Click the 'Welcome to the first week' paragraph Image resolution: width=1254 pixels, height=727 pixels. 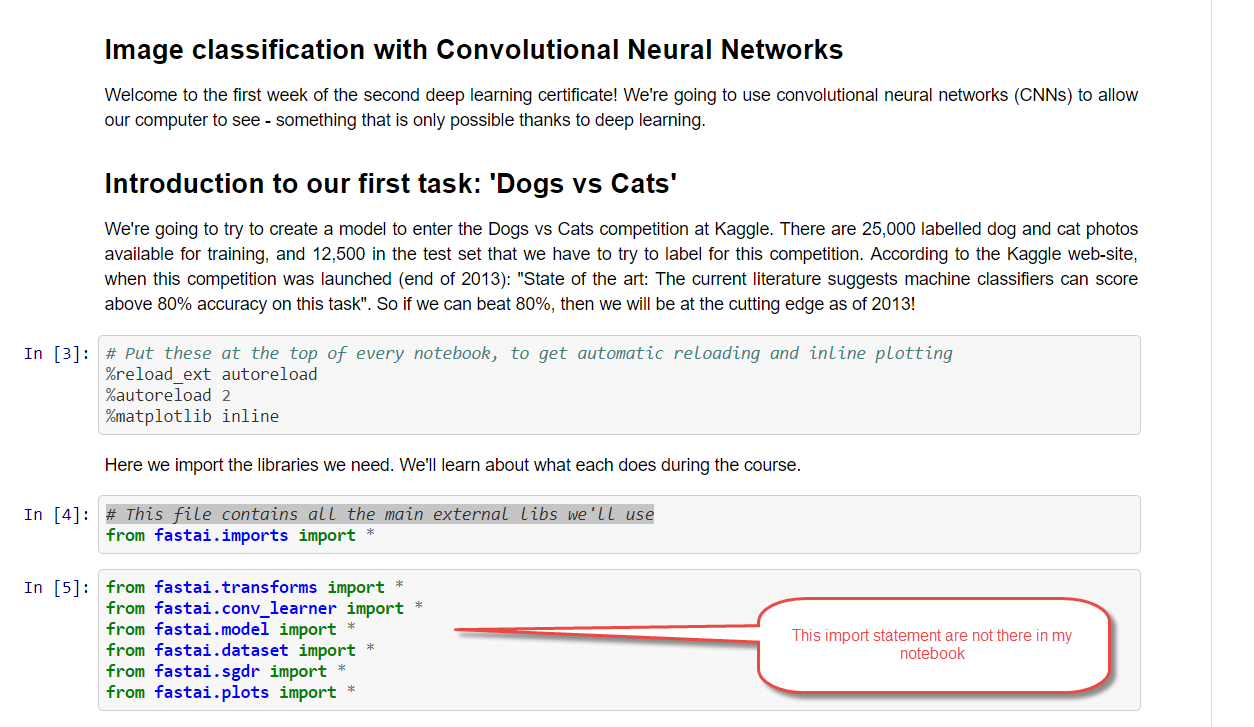coord(620,108)
